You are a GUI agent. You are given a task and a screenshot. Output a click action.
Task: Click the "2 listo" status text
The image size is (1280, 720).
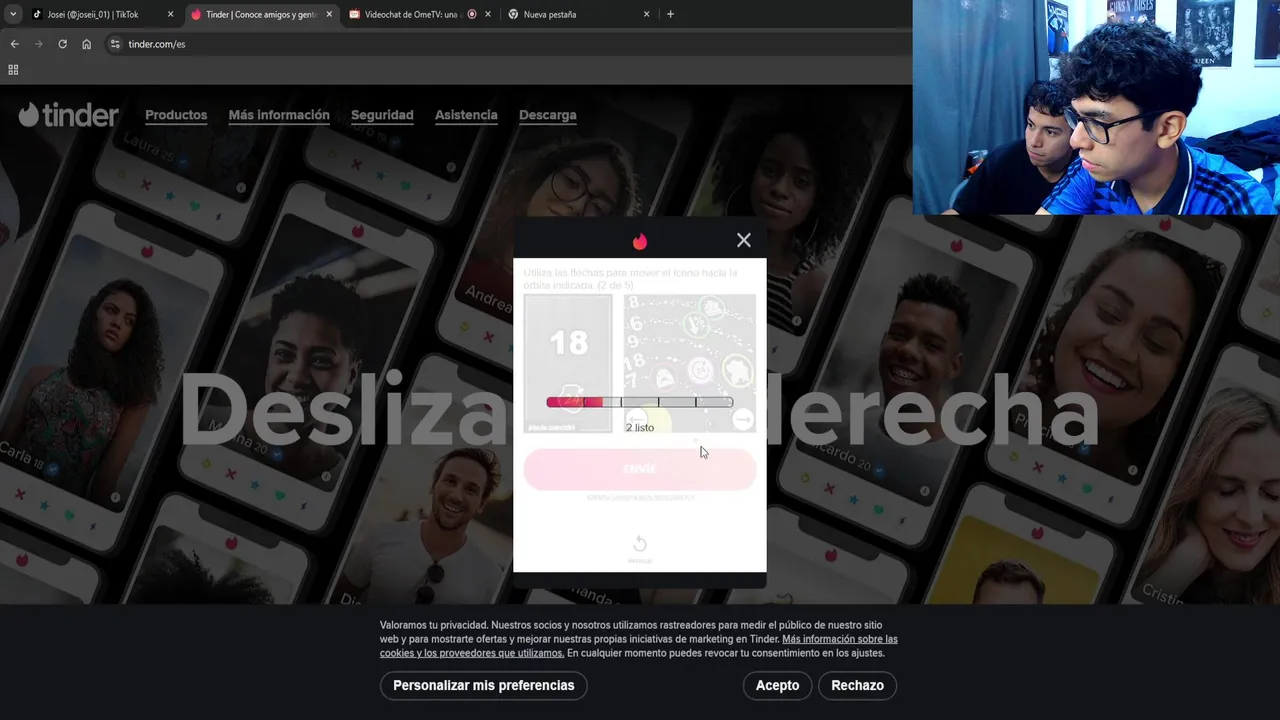tap(640, 428)
